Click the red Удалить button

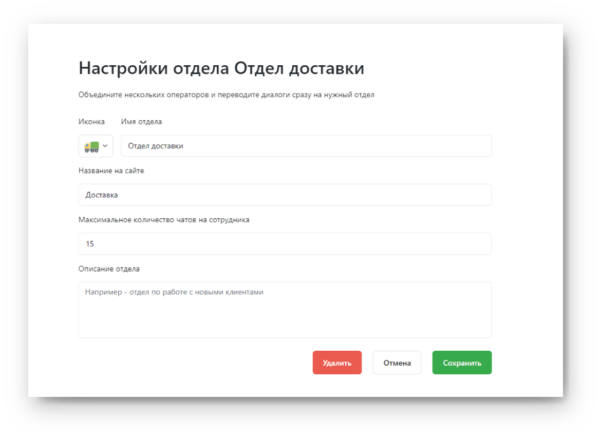click(337, 363)
